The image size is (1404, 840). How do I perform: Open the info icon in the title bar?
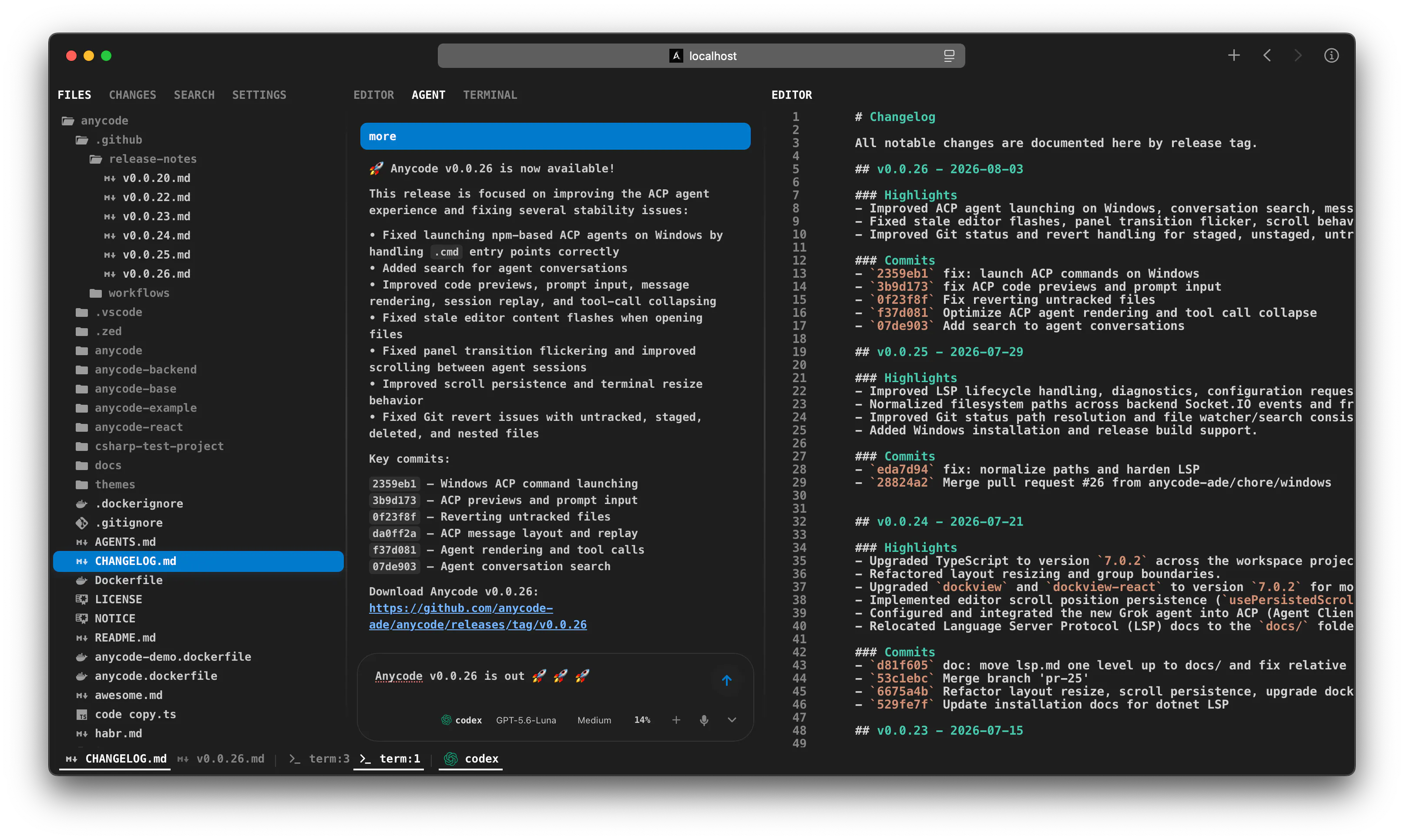(x=1331, y=55)
